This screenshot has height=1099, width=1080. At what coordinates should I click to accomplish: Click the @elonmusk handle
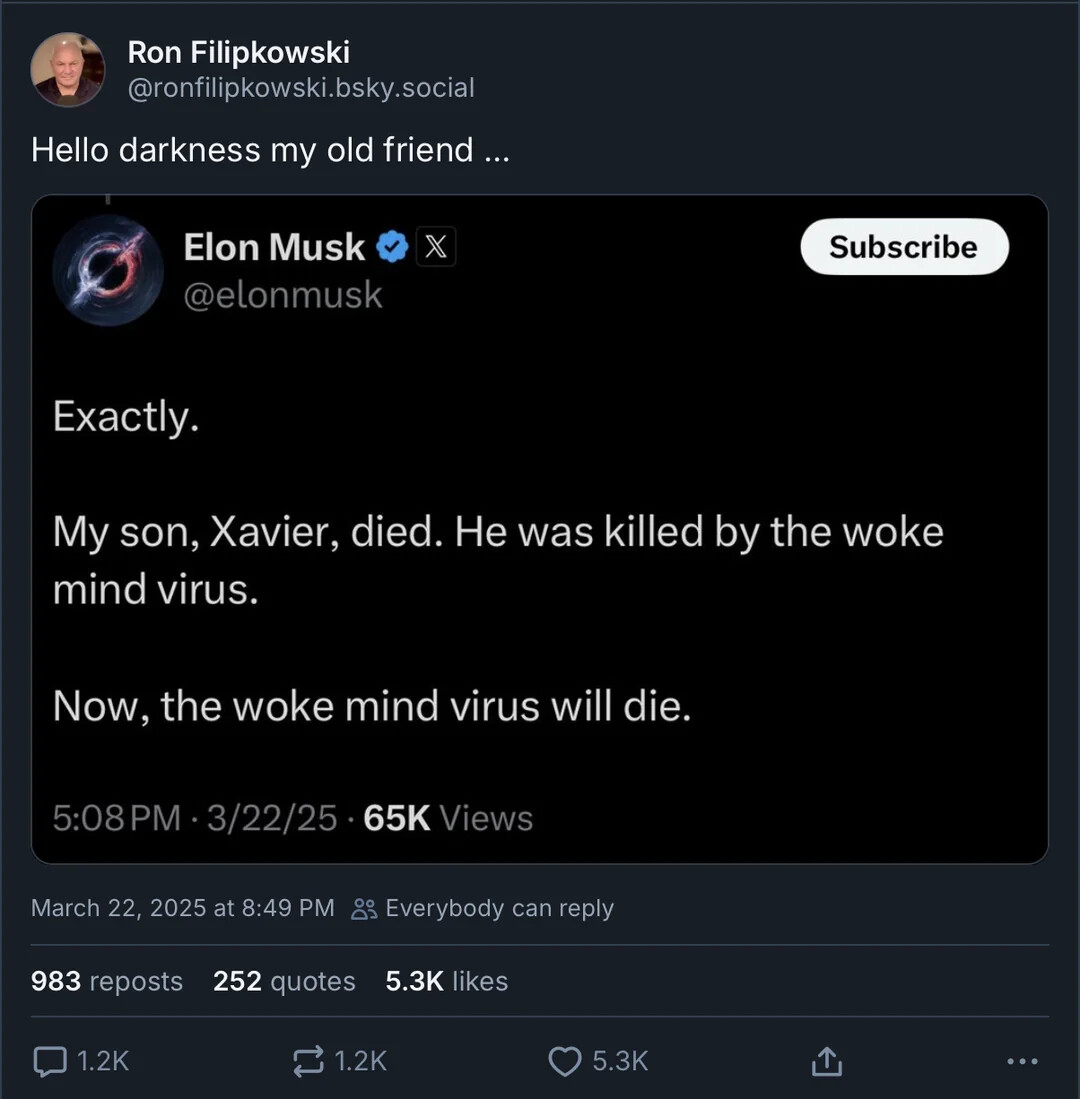pyautogui.click(x=283, y=294)
